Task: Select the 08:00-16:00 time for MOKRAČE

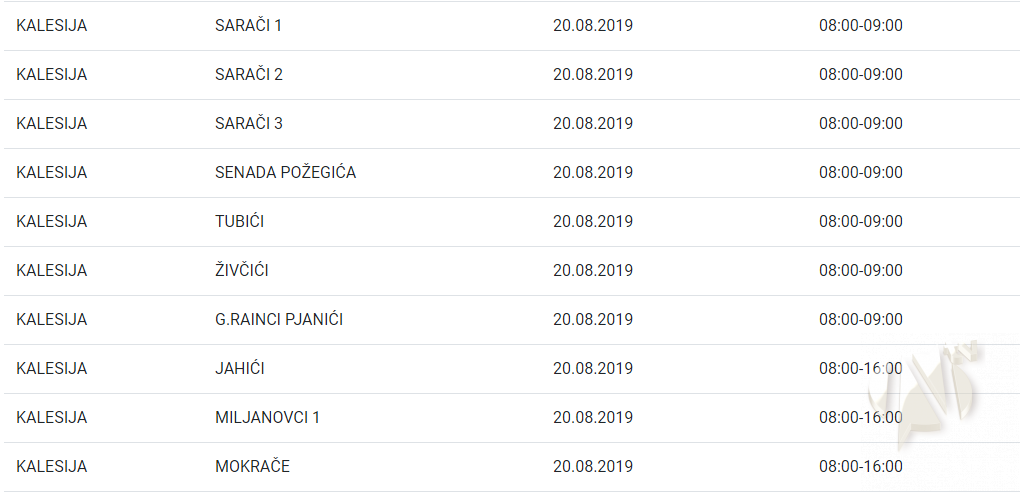Action: click(860, 466)
